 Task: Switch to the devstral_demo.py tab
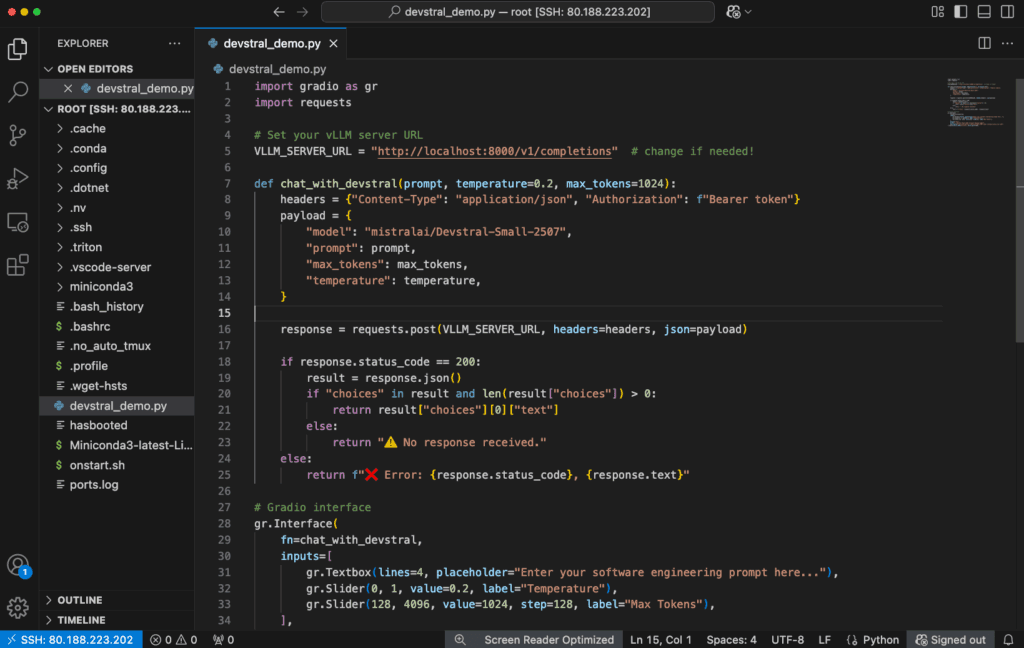coord(271,44)
